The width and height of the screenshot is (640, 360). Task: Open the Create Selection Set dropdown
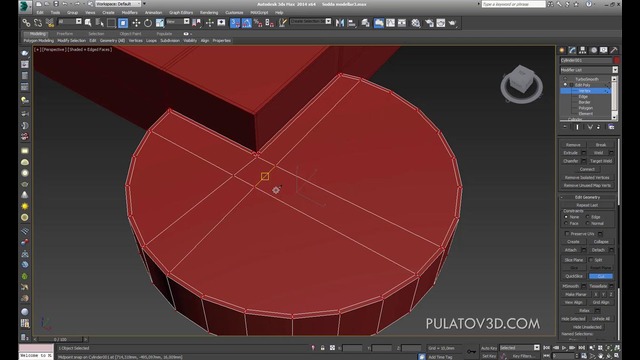(x=311, y=21)
